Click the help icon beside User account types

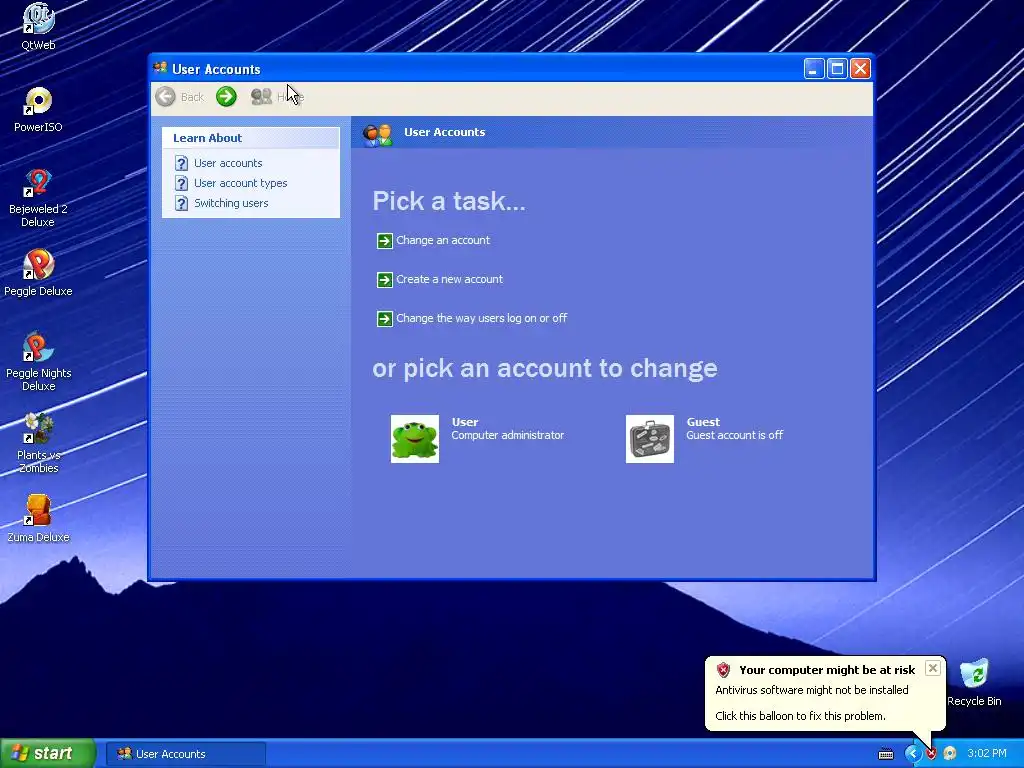[182, 184]
